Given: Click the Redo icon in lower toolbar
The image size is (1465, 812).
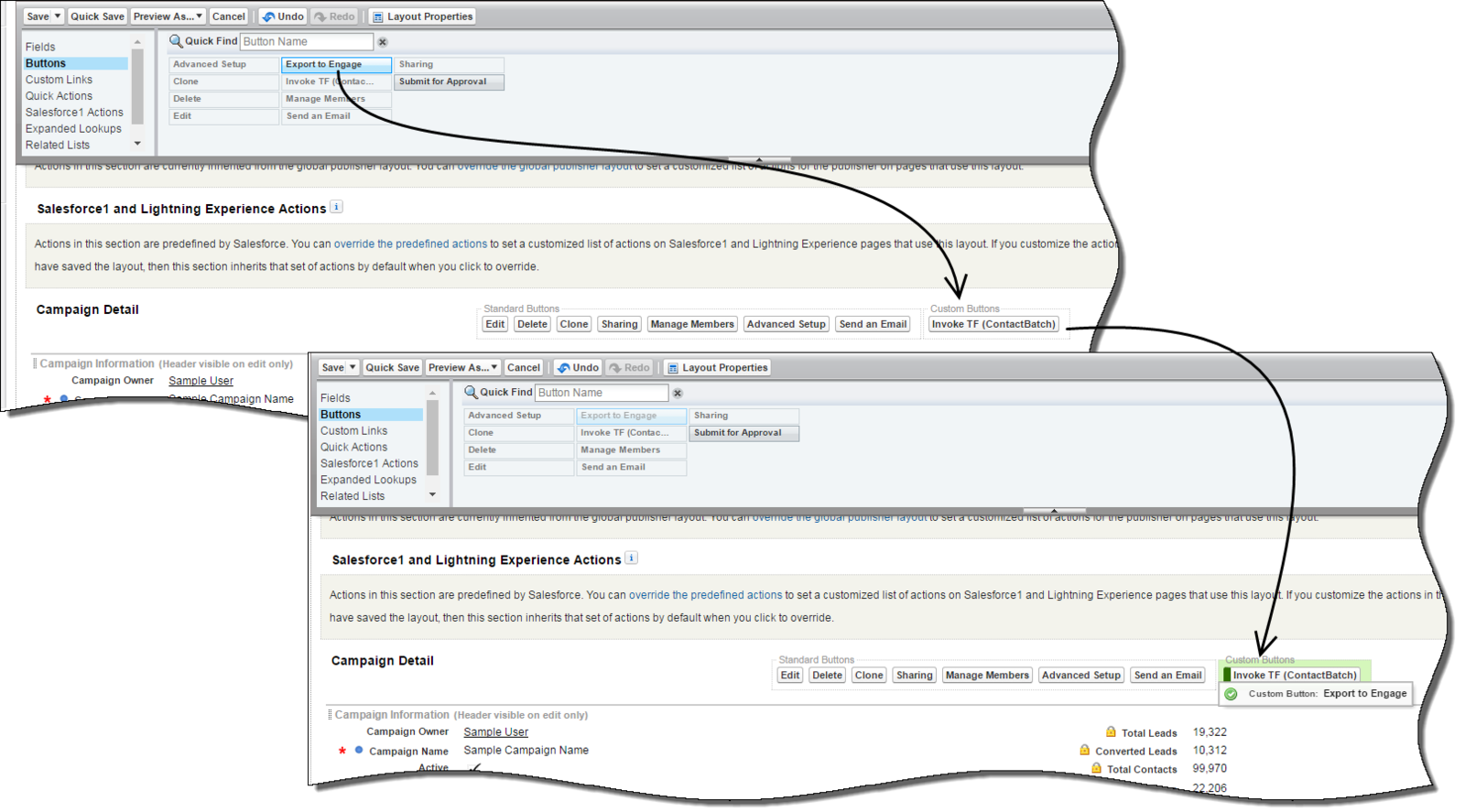Looking at the screenshot, I should pos(615,368).
